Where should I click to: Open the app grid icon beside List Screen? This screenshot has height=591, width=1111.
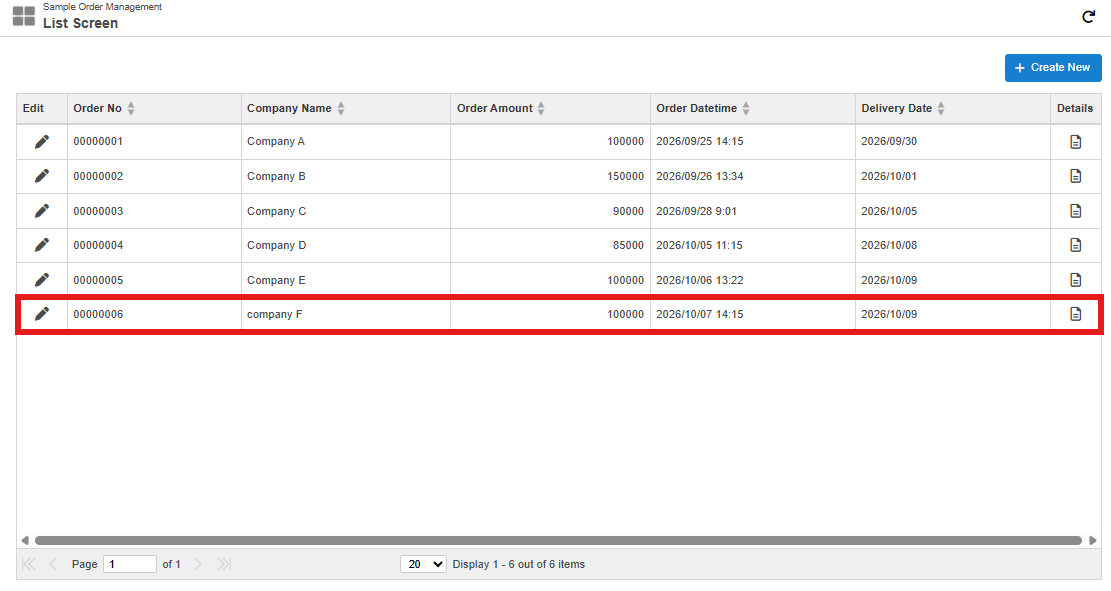(24, 16)
